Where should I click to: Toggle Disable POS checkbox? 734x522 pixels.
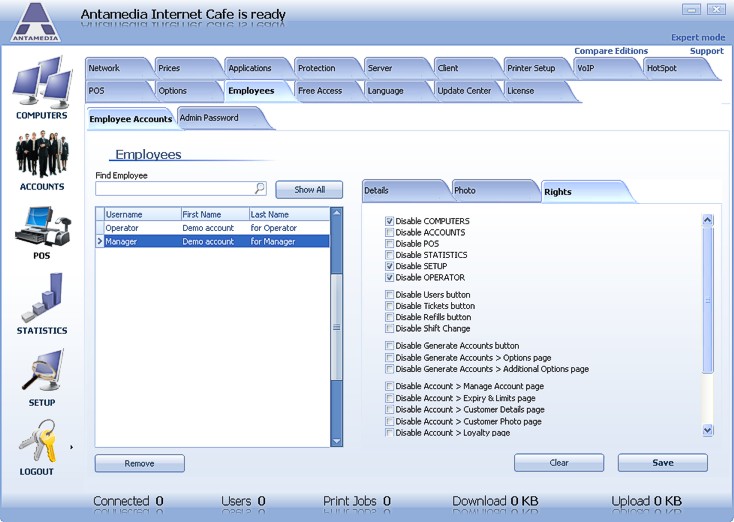(x=389, y=243)
